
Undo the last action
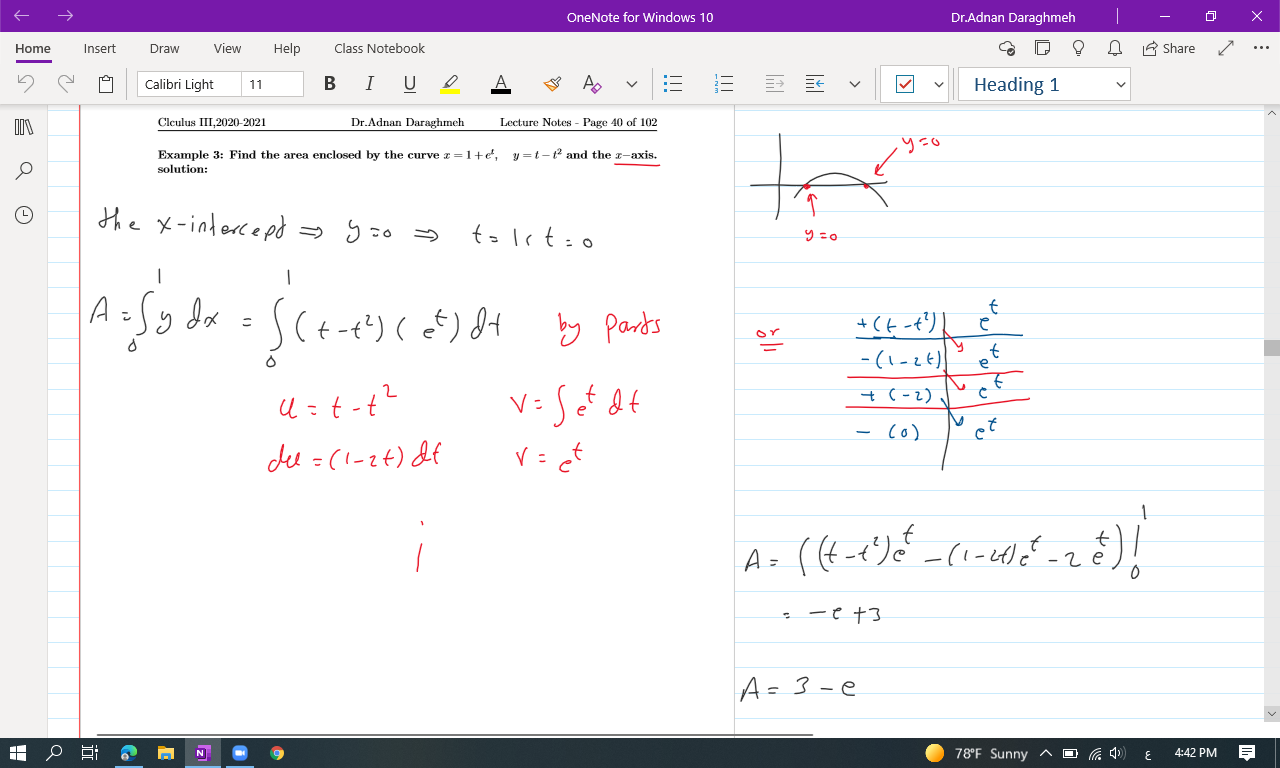26,84
